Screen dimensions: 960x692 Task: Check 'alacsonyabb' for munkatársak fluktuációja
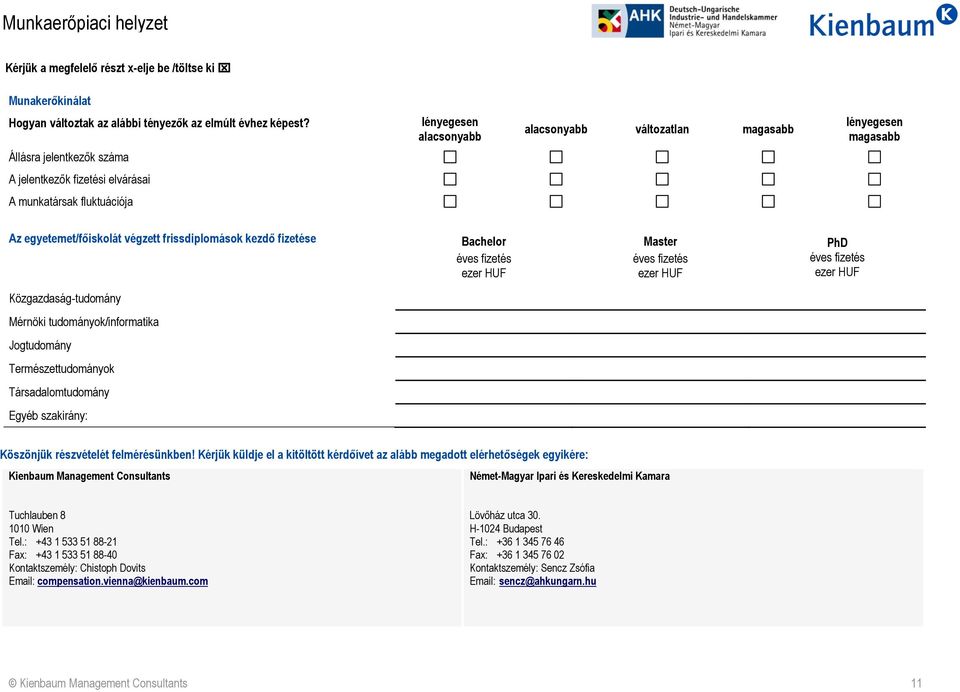pos(556,201)
